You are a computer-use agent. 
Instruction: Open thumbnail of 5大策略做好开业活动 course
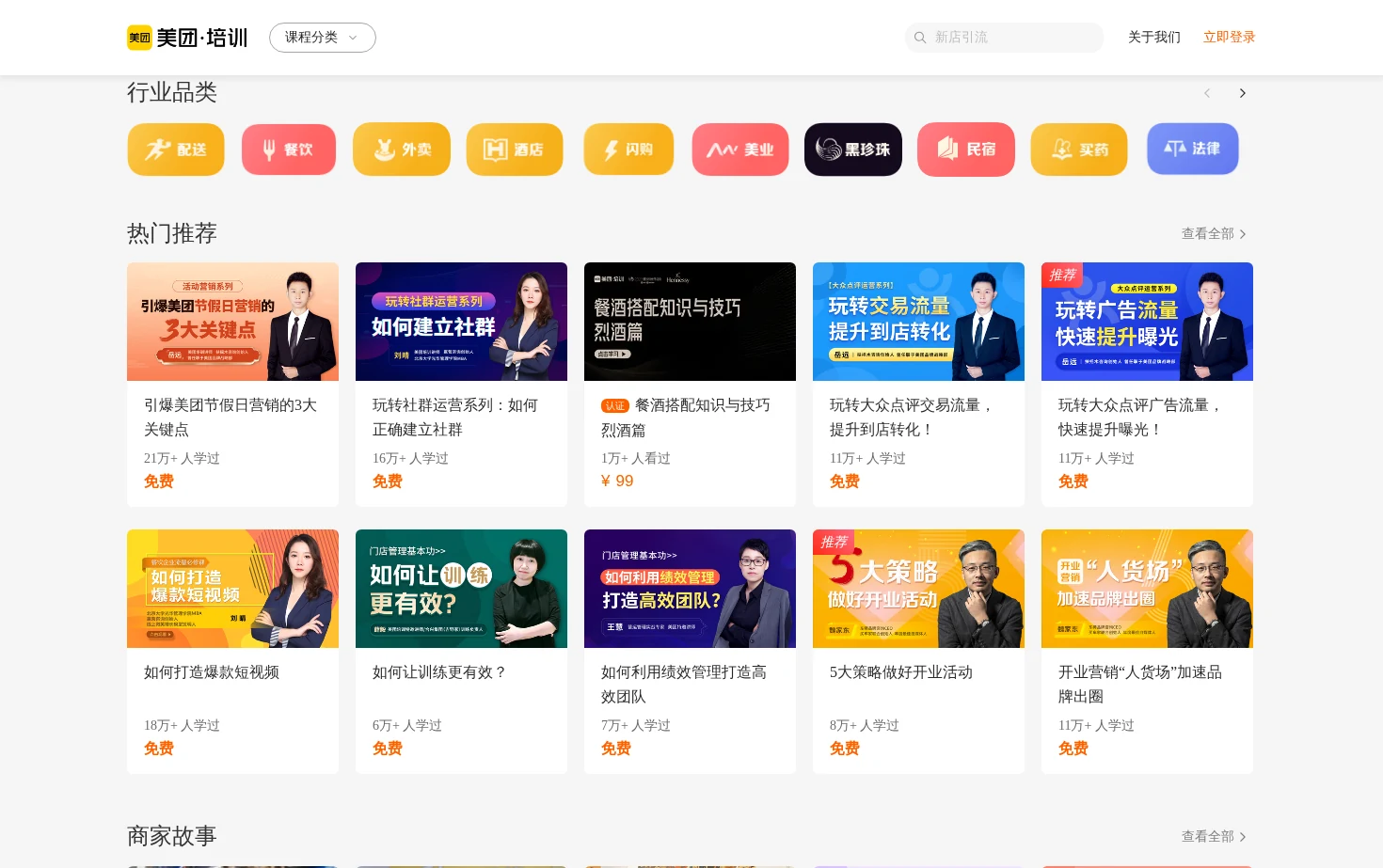click(918, 589)
